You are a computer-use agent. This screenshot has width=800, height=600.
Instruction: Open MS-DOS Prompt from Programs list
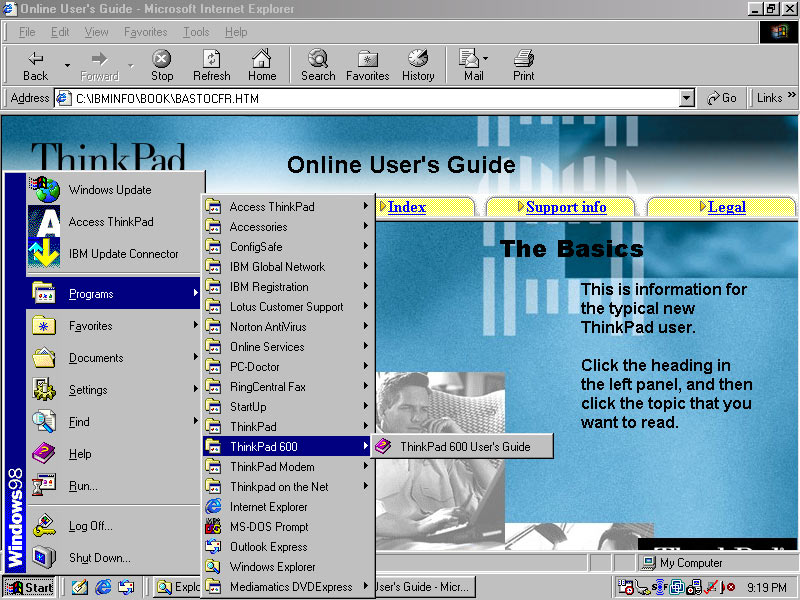[x=288, y=527]
